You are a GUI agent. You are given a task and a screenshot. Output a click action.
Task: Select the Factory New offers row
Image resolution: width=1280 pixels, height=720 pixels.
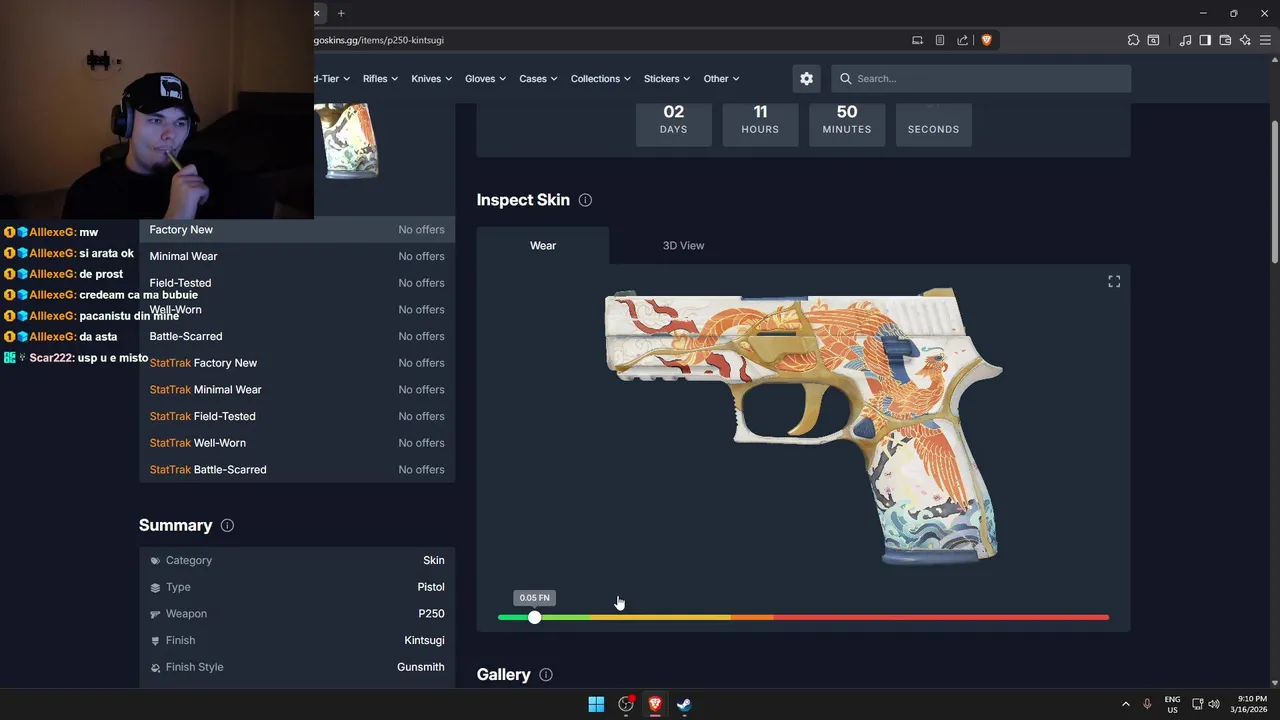tap(297, 230)
